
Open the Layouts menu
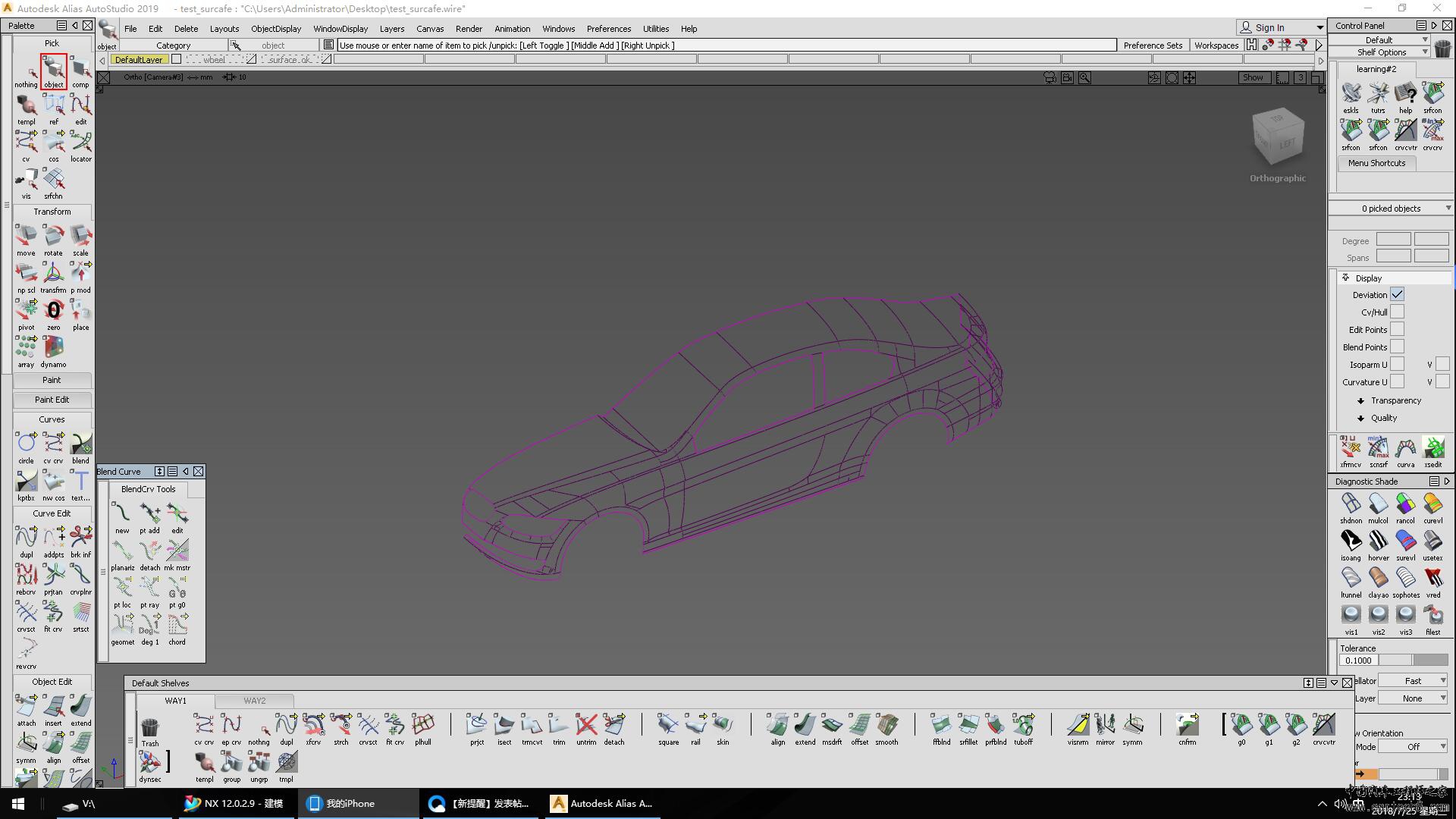point(224,29)
